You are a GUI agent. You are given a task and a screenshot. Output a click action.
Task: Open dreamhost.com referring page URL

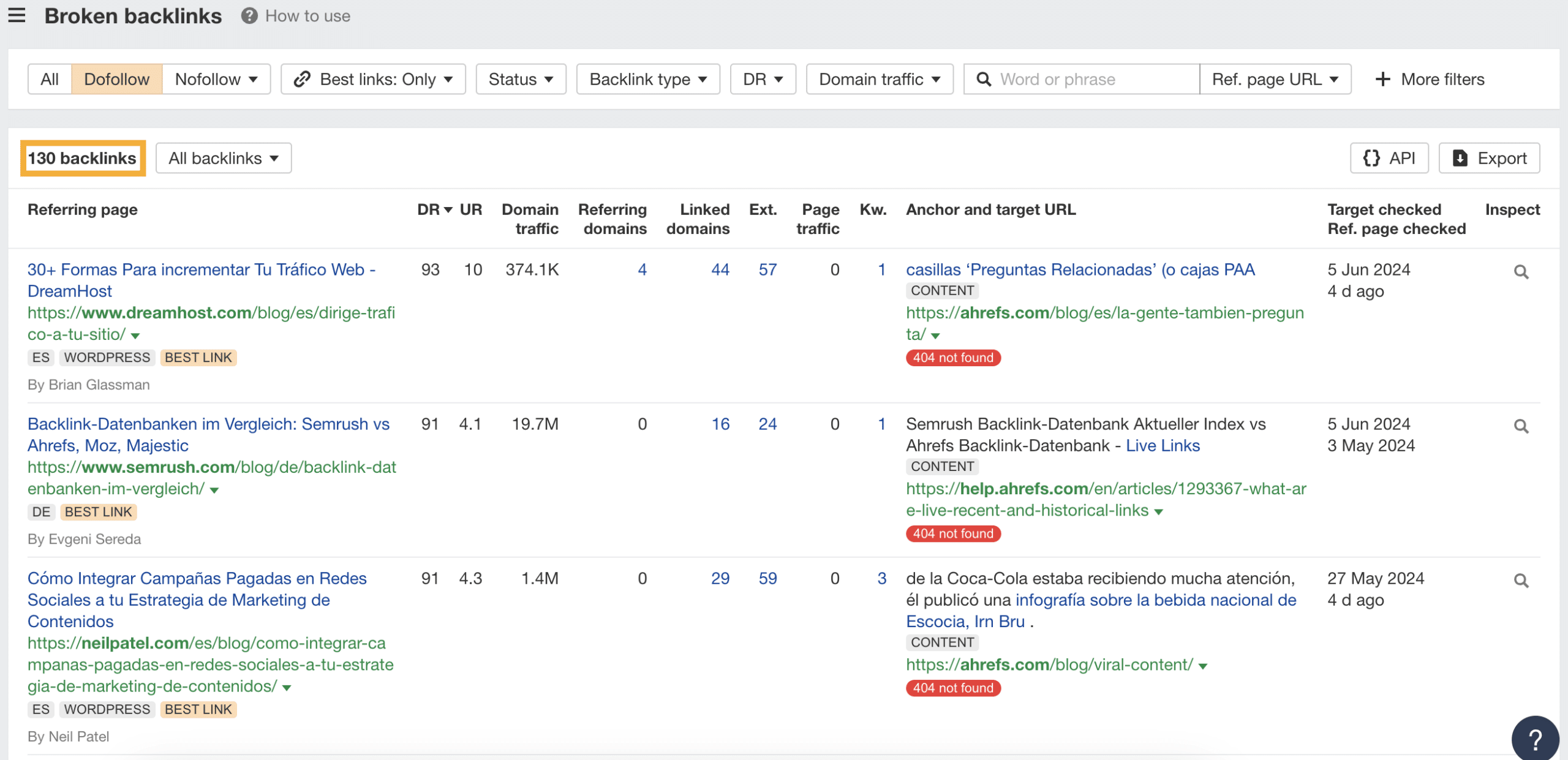click(211, 323)
